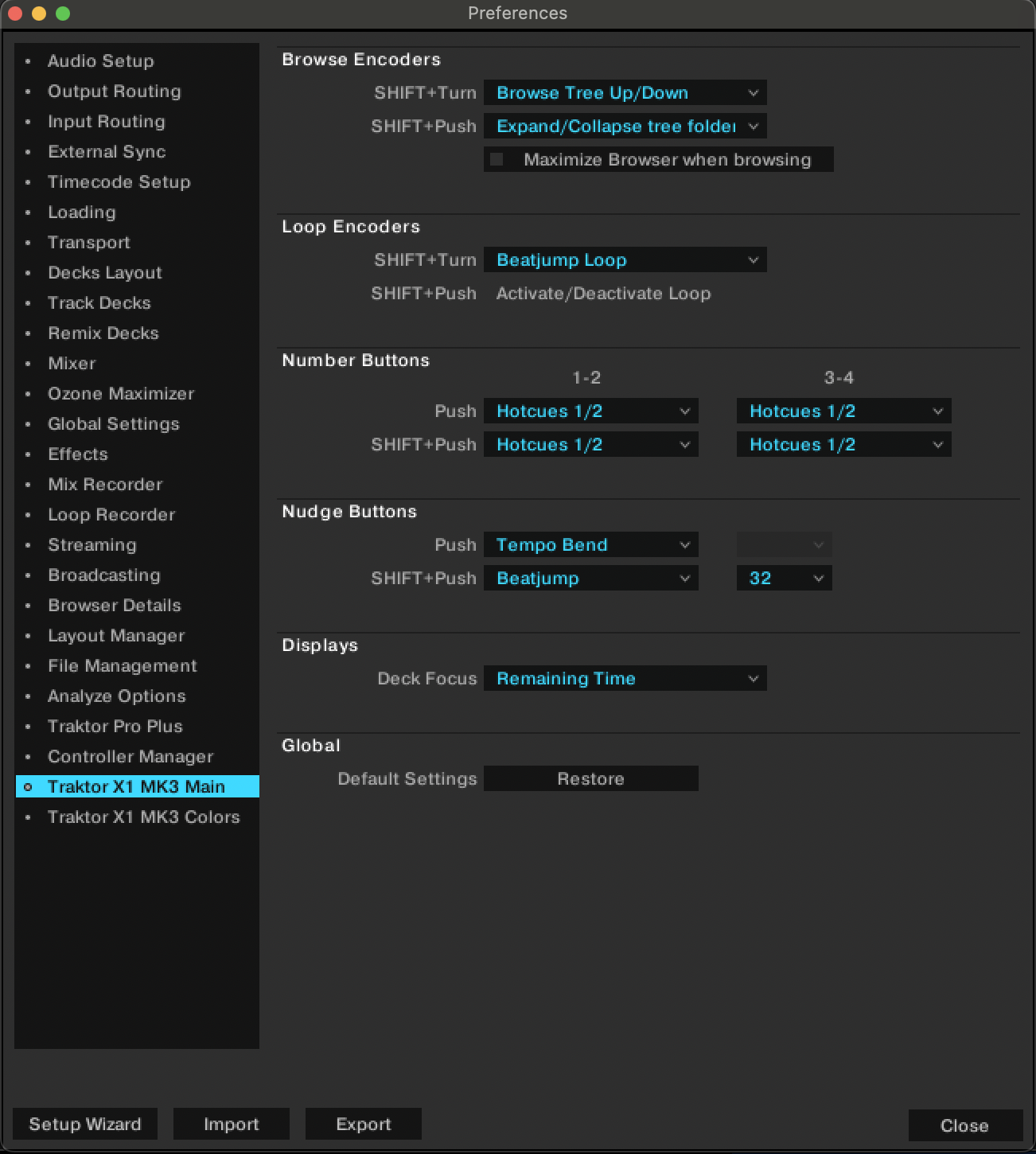Change the Expand/Collapse tree folder option
1036x1154 pixels.
pyautogui.click(x=625, y=126)
